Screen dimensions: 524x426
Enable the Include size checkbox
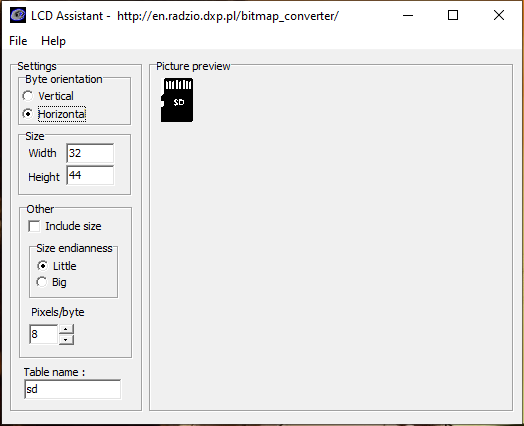34,226
